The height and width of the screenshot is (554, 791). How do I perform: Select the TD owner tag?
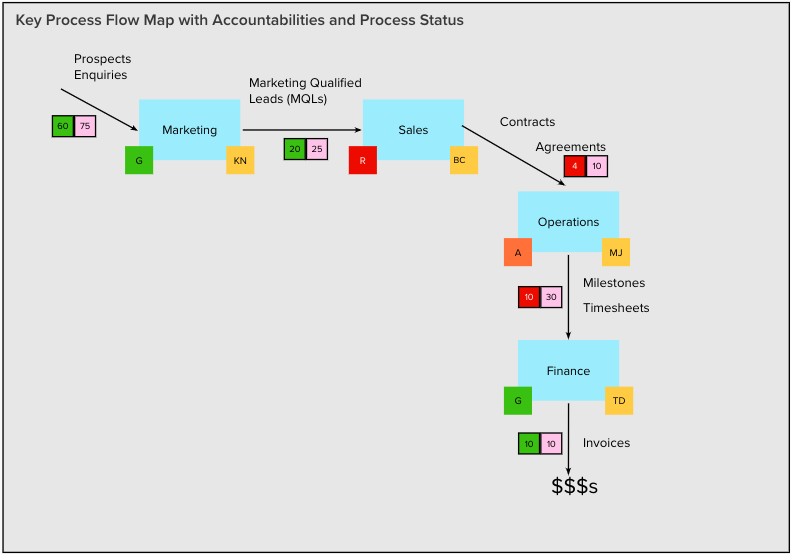coord(619,401)
